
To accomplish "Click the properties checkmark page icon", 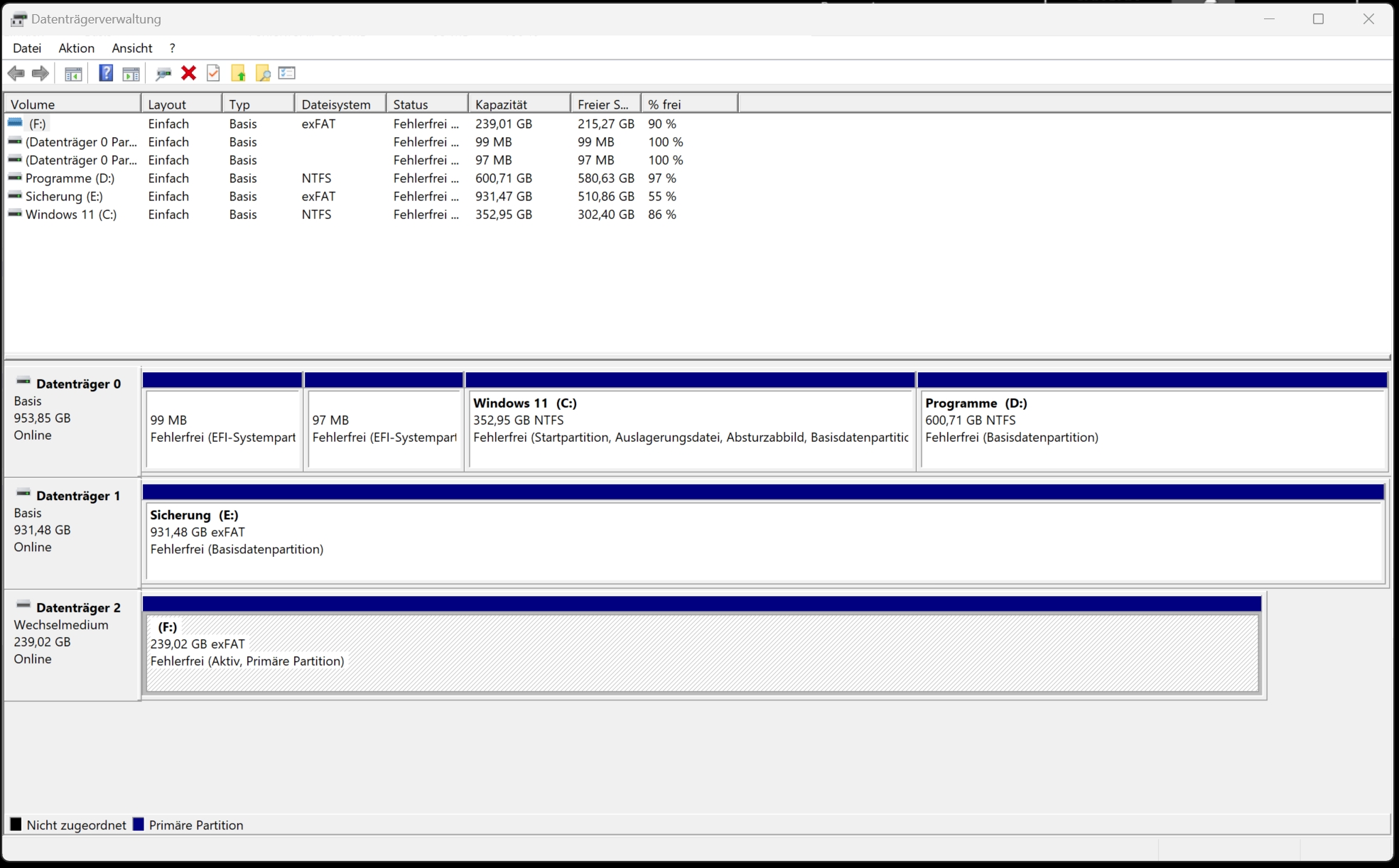I will [213, 73].
